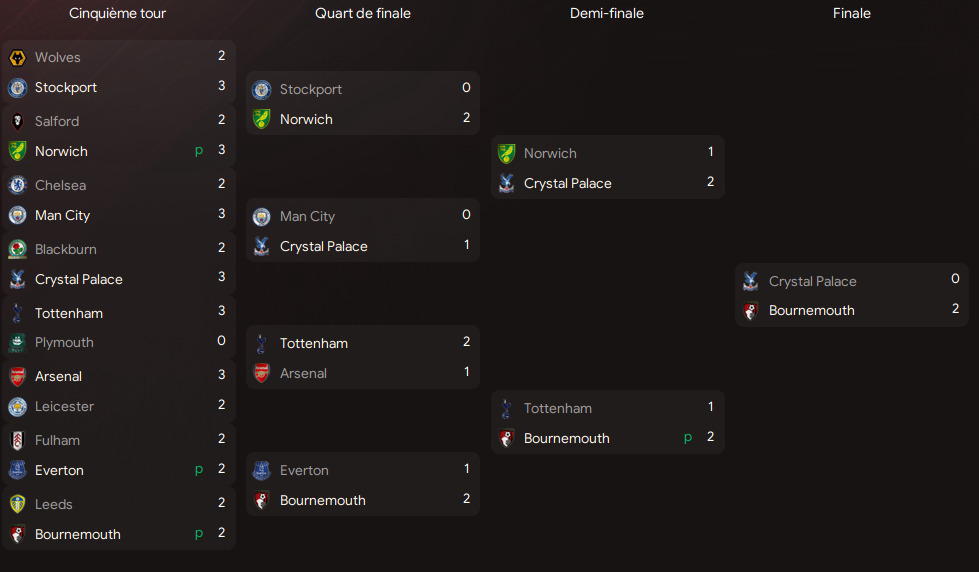Click Chelsea's club crest
This screenshot has height=572, width=979.
tap(17, 185)
